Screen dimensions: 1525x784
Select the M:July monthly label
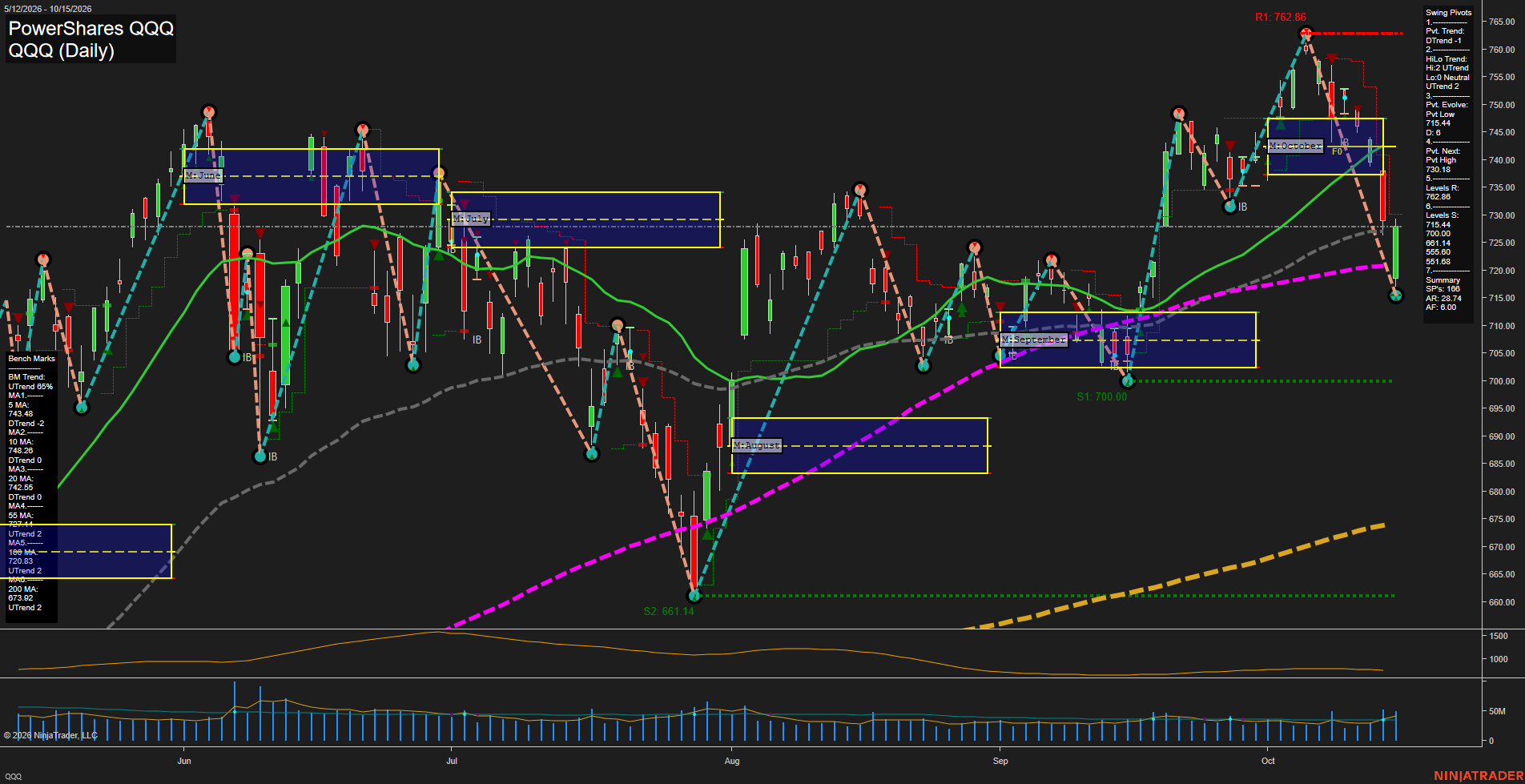pos(471,219)
